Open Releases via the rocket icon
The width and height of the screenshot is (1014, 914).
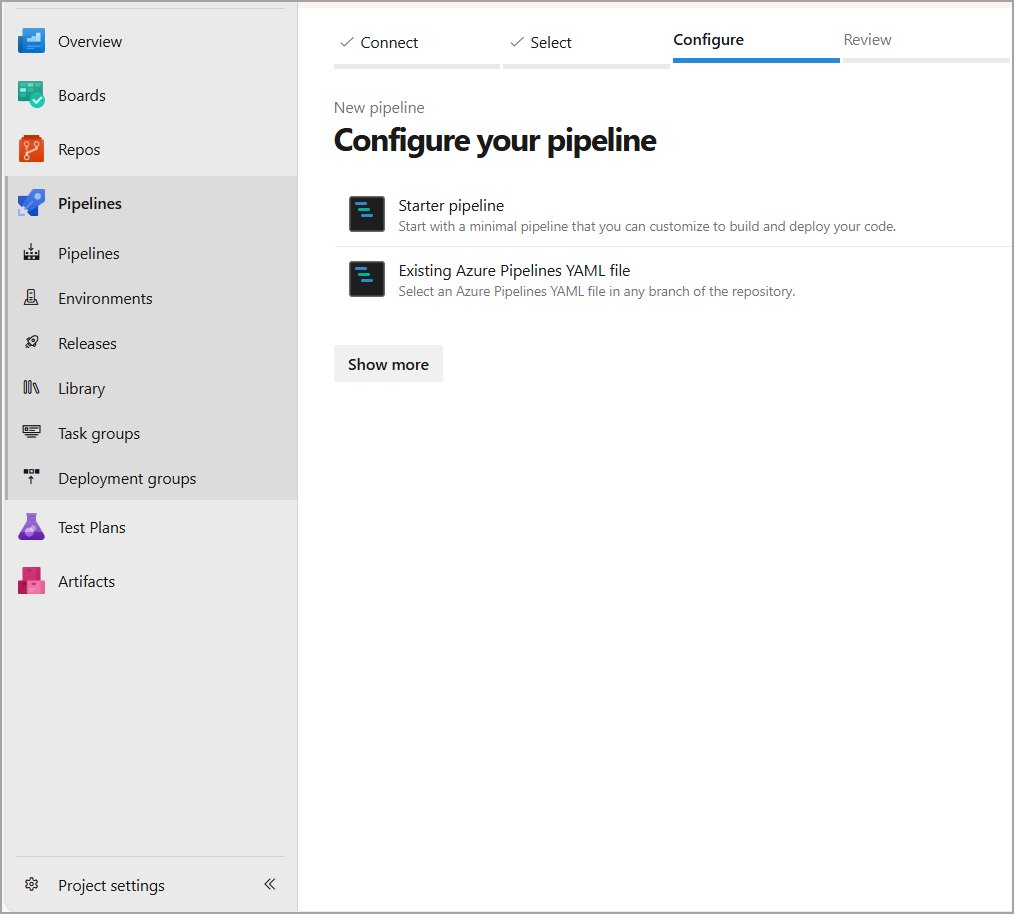(31, 343)
